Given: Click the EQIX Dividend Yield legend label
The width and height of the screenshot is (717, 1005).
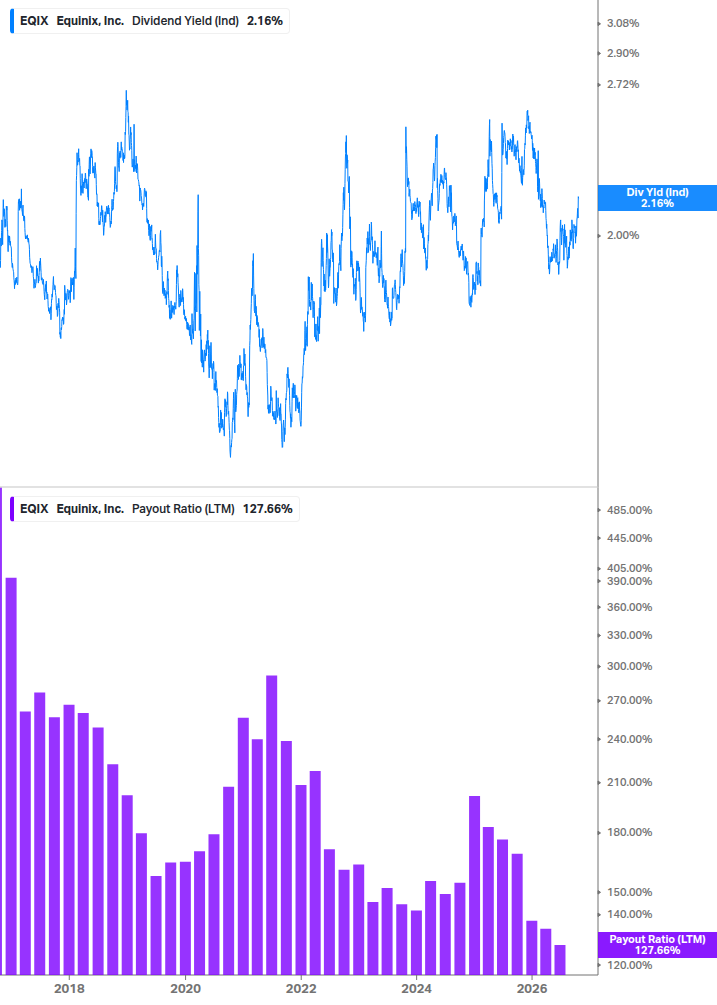Looking at the screenshot, I should [151, 21].
